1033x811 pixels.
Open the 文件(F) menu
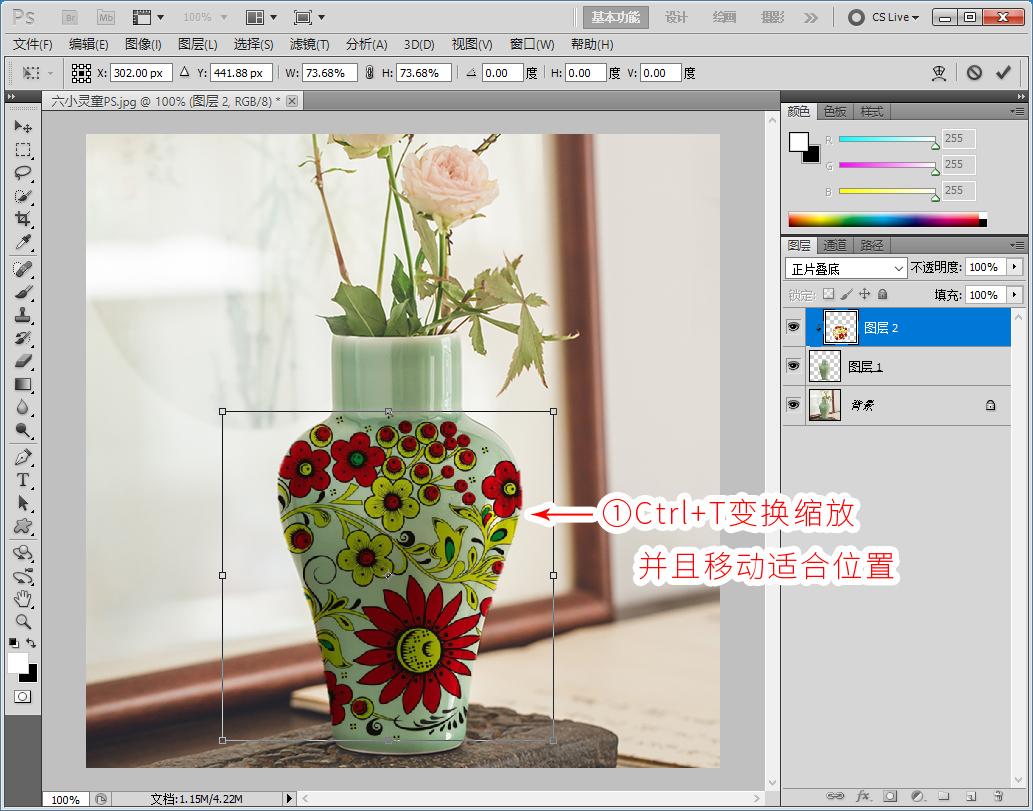[33, 44]
